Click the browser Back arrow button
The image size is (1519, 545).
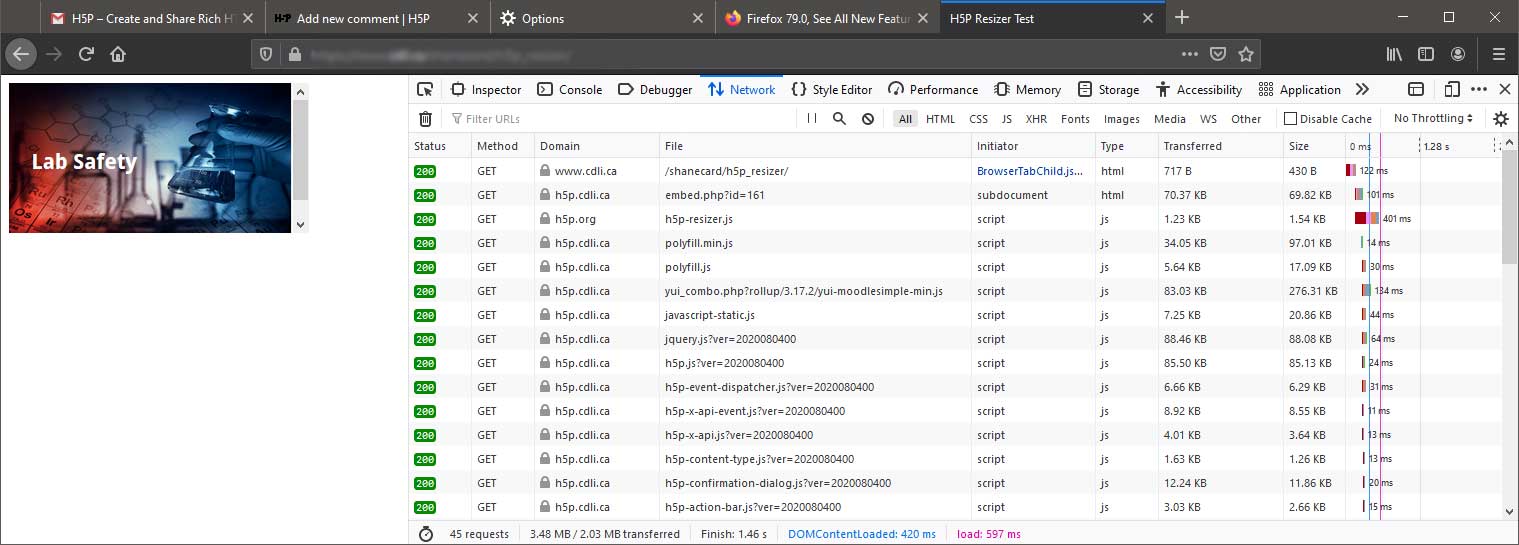pos(20,54)
